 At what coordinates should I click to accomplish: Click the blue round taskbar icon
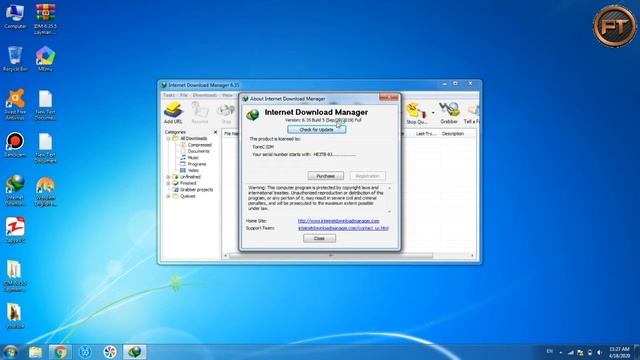coord(85,352)
